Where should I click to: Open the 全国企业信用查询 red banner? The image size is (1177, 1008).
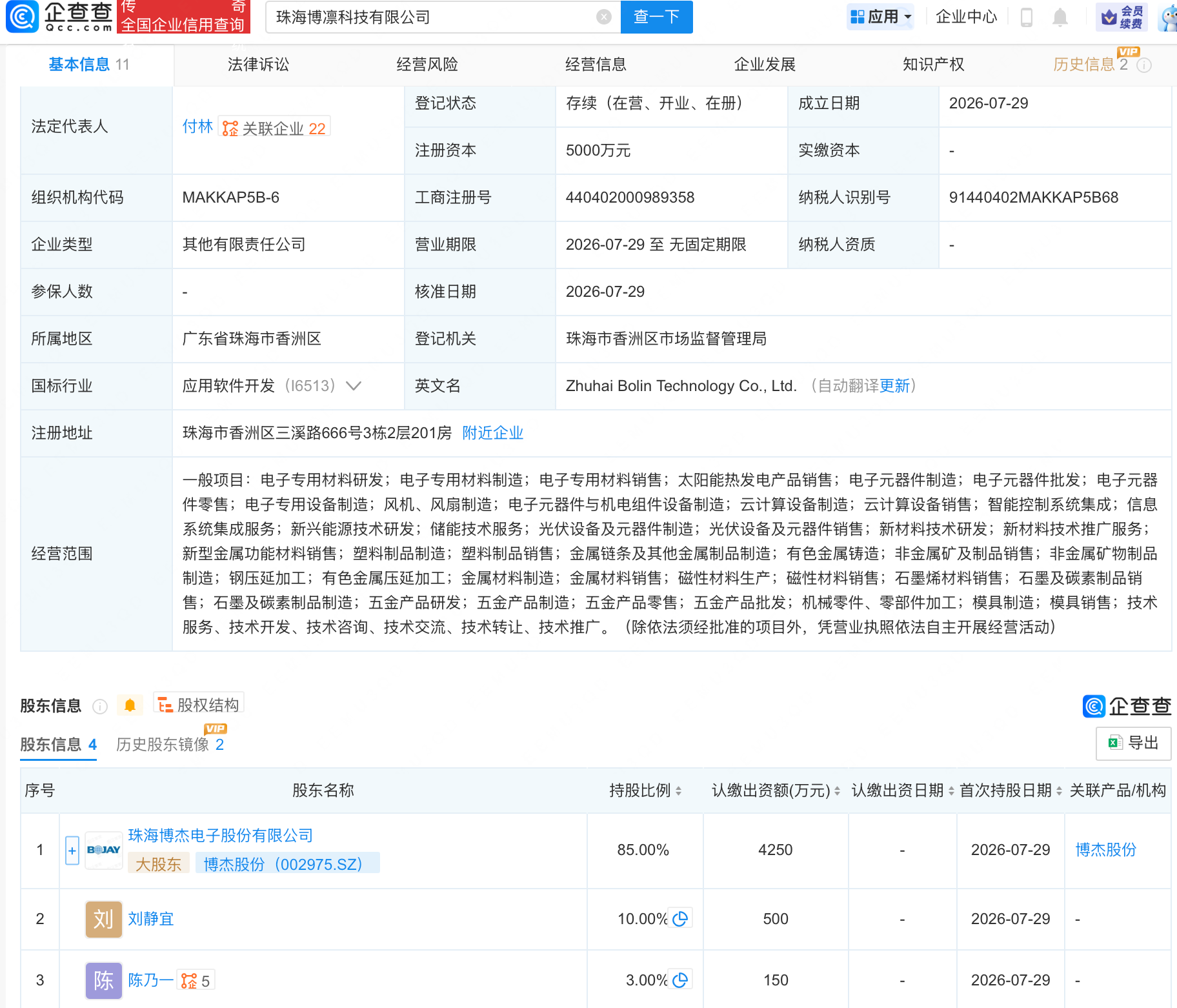(183, 17)
